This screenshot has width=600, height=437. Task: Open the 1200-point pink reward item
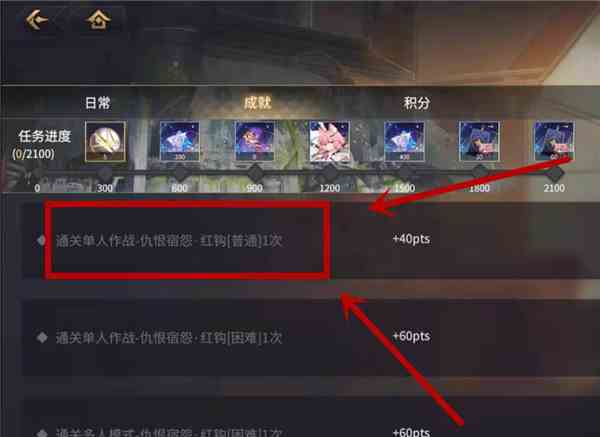point(329,141)
